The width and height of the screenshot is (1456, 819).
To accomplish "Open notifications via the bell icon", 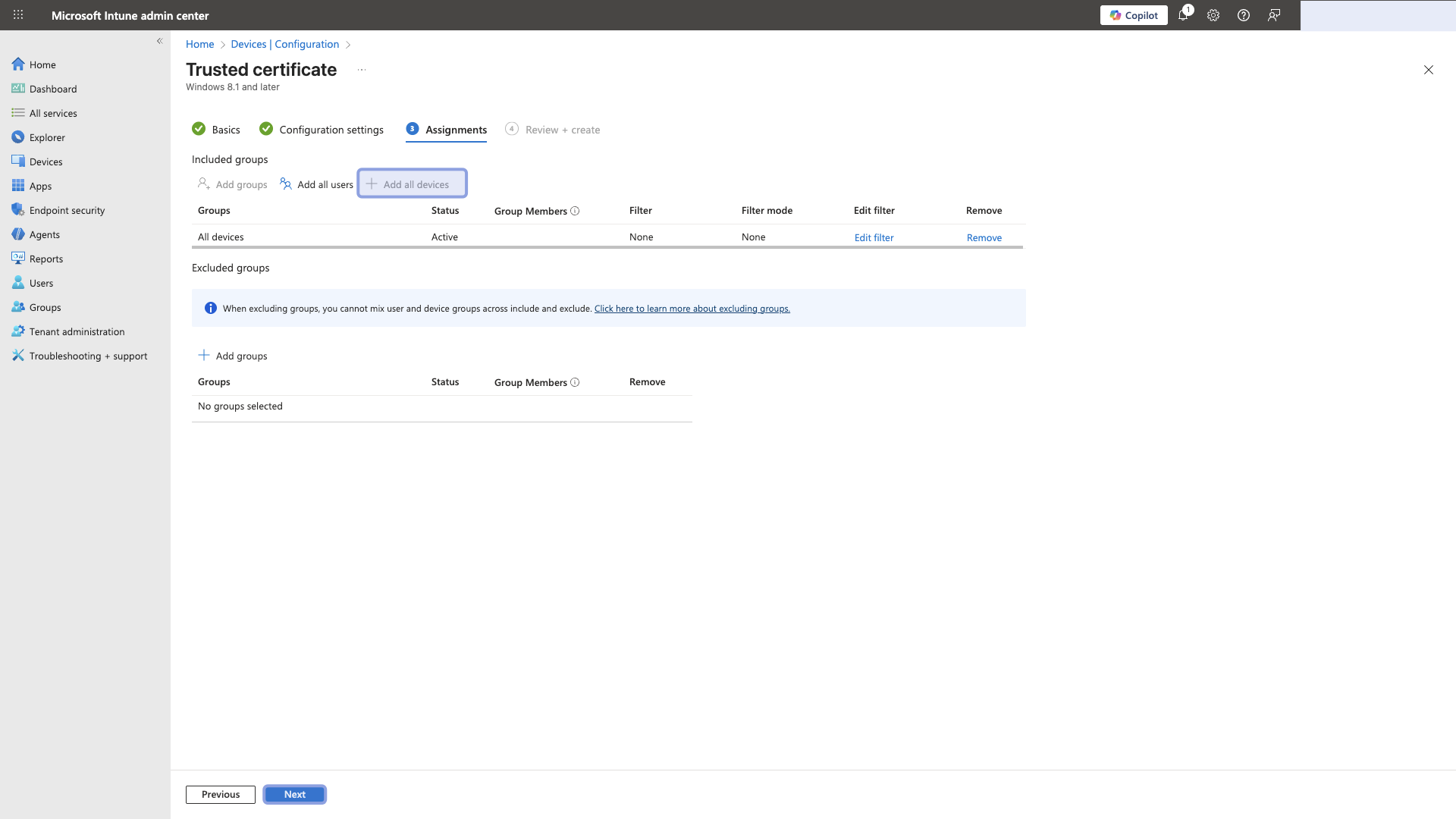I will coord(1183,15).
